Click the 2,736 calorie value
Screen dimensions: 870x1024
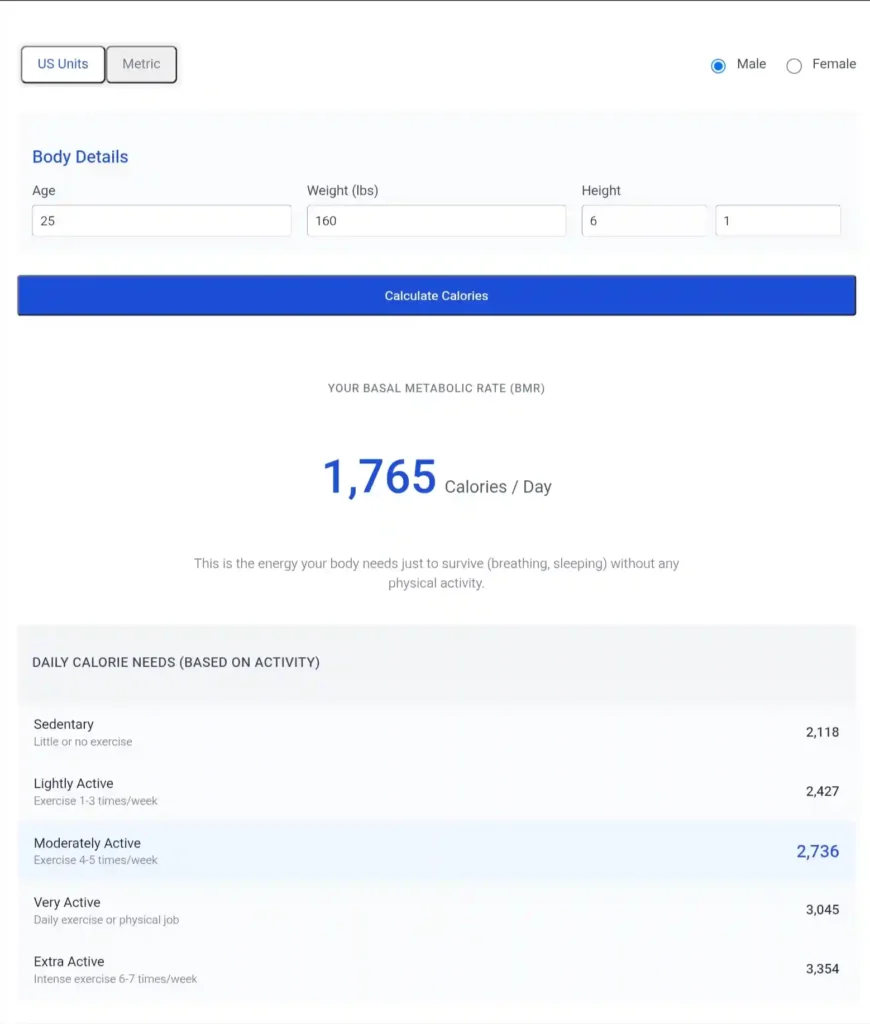click(818, 851)
